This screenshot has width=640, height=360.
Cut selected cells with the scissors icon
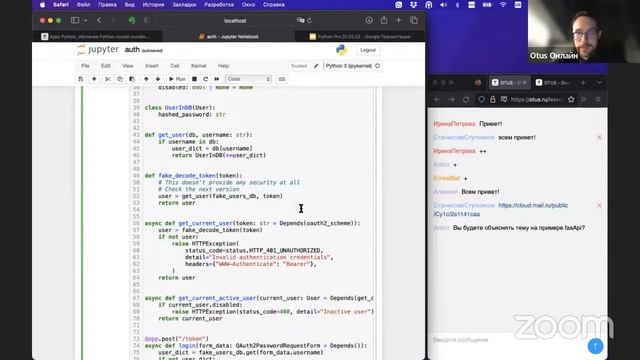(108, 79)
